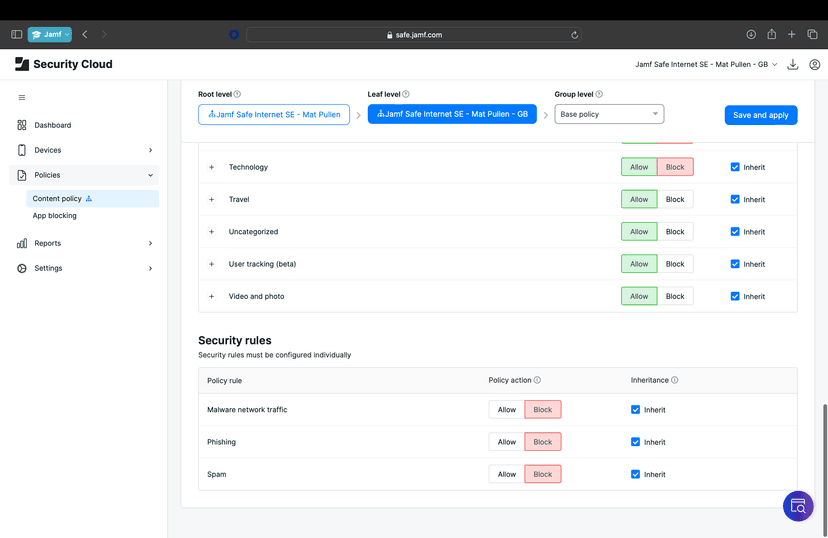Set Malware network traffic to Allow
Image resolution: width=828 pixels, height=538 pixels.
pos(507,409)
